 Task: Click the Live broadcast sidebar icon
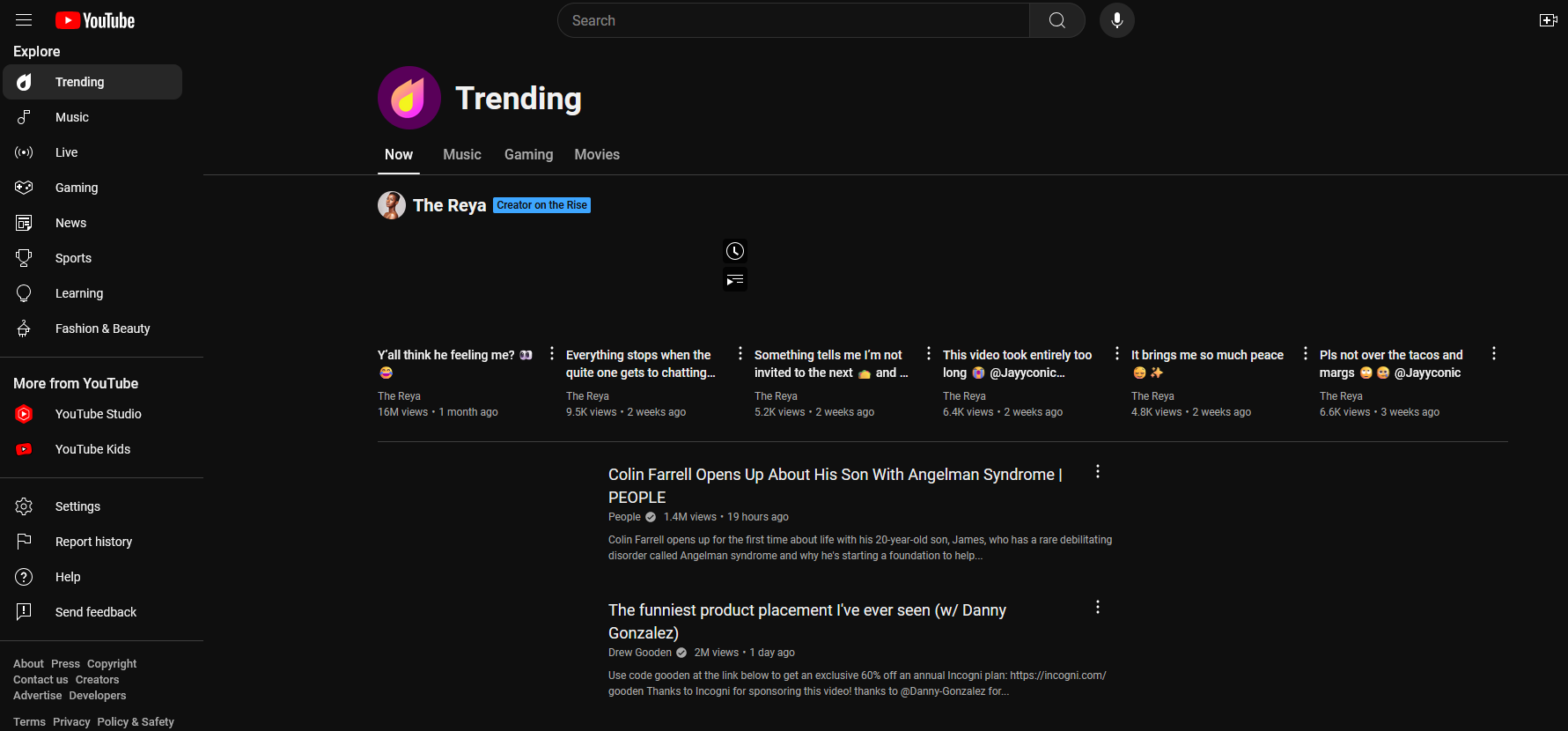click(25, 152)
